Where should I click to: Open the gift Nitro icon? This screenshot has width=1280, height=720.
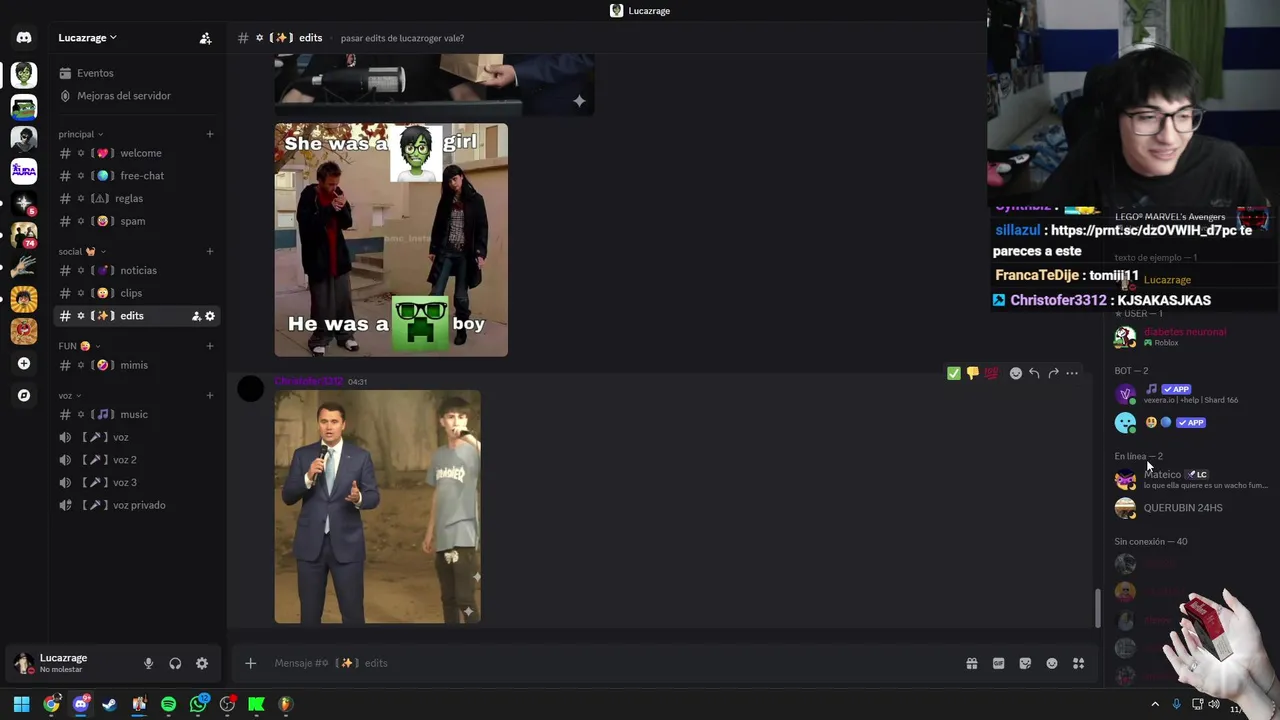point(971,663)
